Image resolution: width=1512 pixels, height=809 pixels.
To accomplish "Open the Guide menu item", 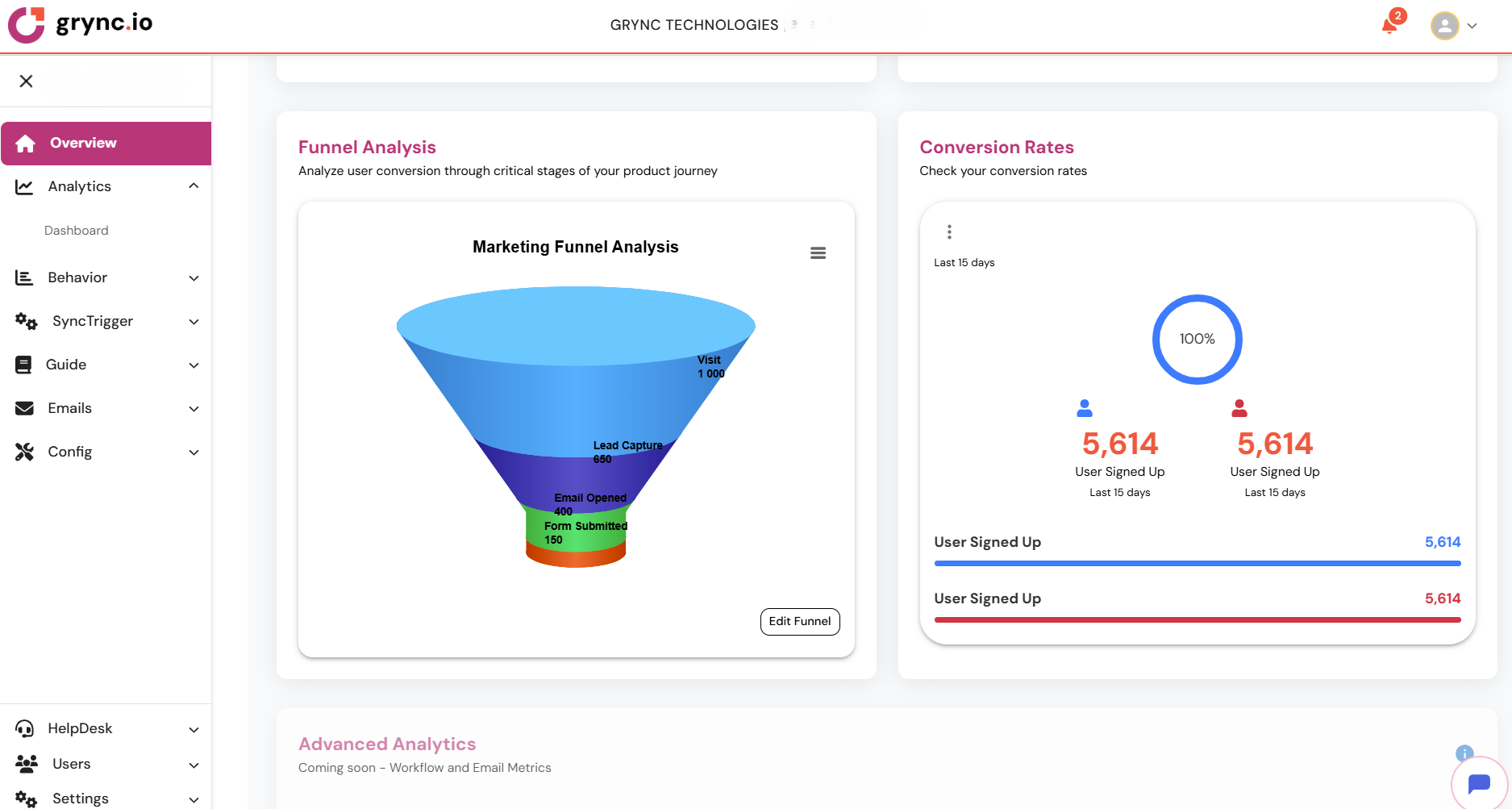I will [66, 365].
